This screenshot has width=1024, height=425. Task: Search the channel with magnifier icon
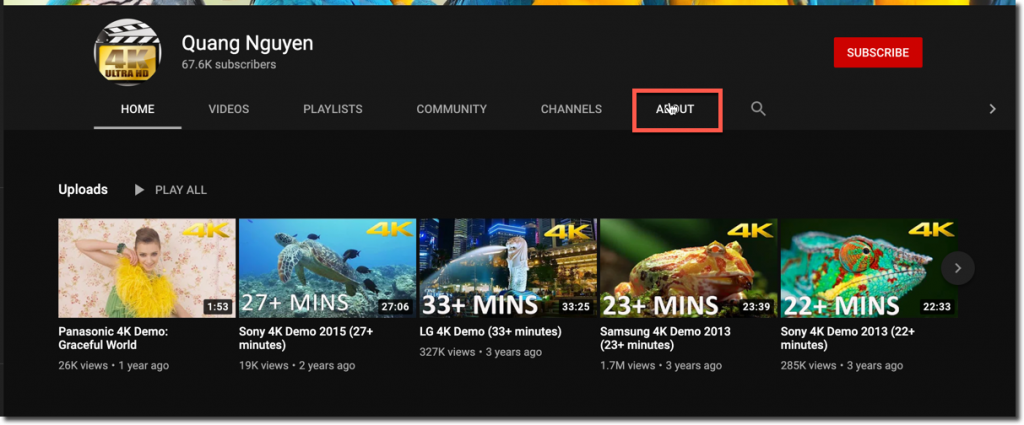click(758, 108)
